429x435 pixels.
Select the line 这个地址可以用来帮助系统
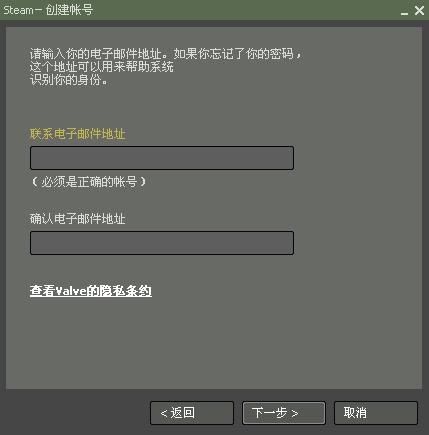click(x=102, y=67)
